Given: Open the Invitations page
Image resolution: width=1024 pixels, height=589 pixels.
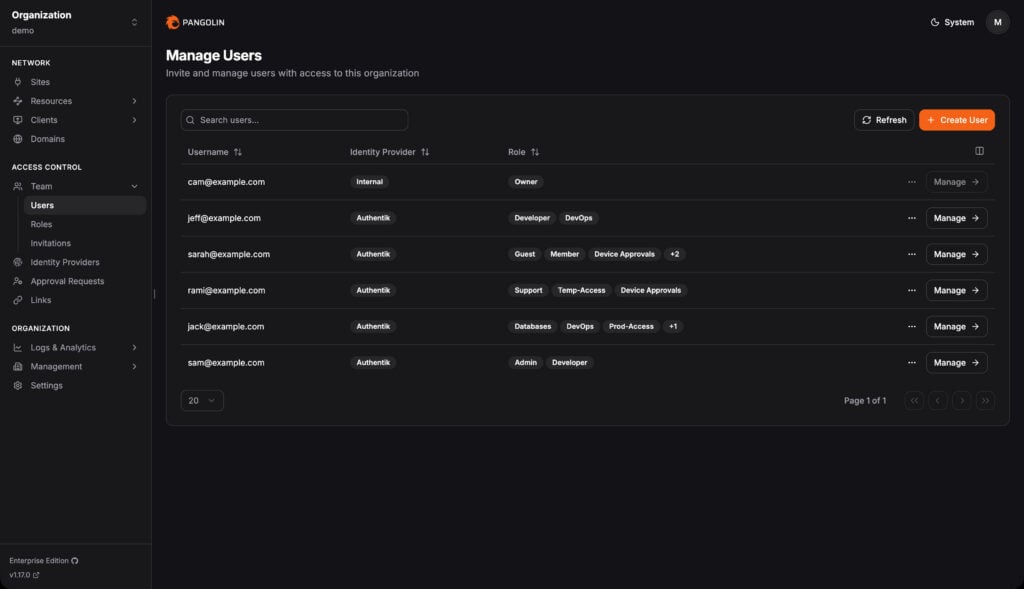Looking at the screenshot, I should tap(50, 243).
